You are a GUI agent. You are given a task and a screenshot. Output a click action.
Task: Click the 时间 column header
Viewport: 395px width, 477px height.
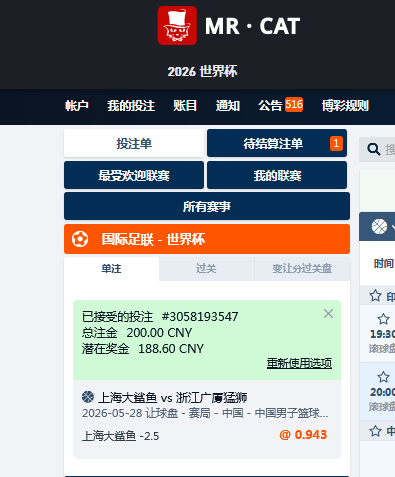click(x=384, y=264)
